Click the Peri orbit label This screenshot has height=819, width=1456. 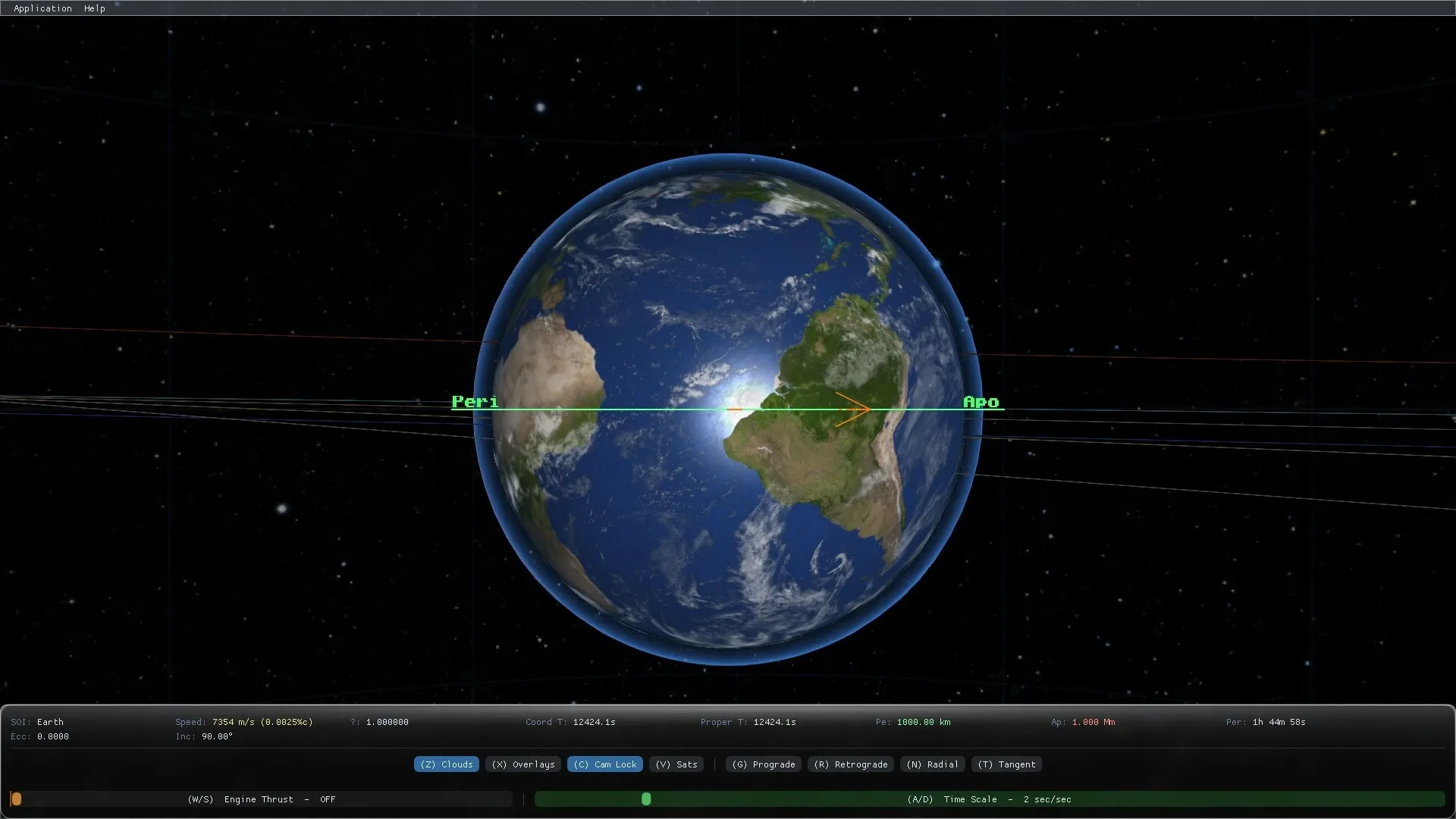475,402
